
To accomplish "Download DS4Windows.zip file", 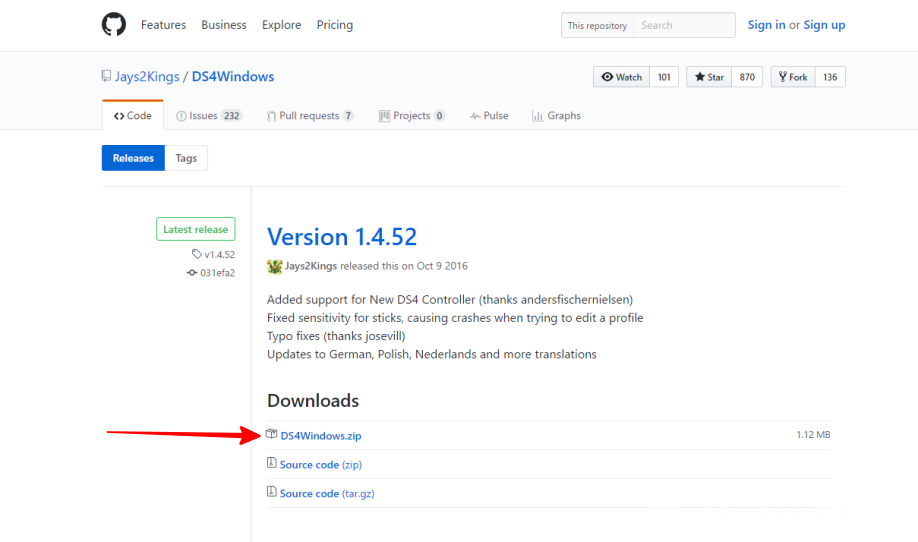I will (x=321, y=436).
